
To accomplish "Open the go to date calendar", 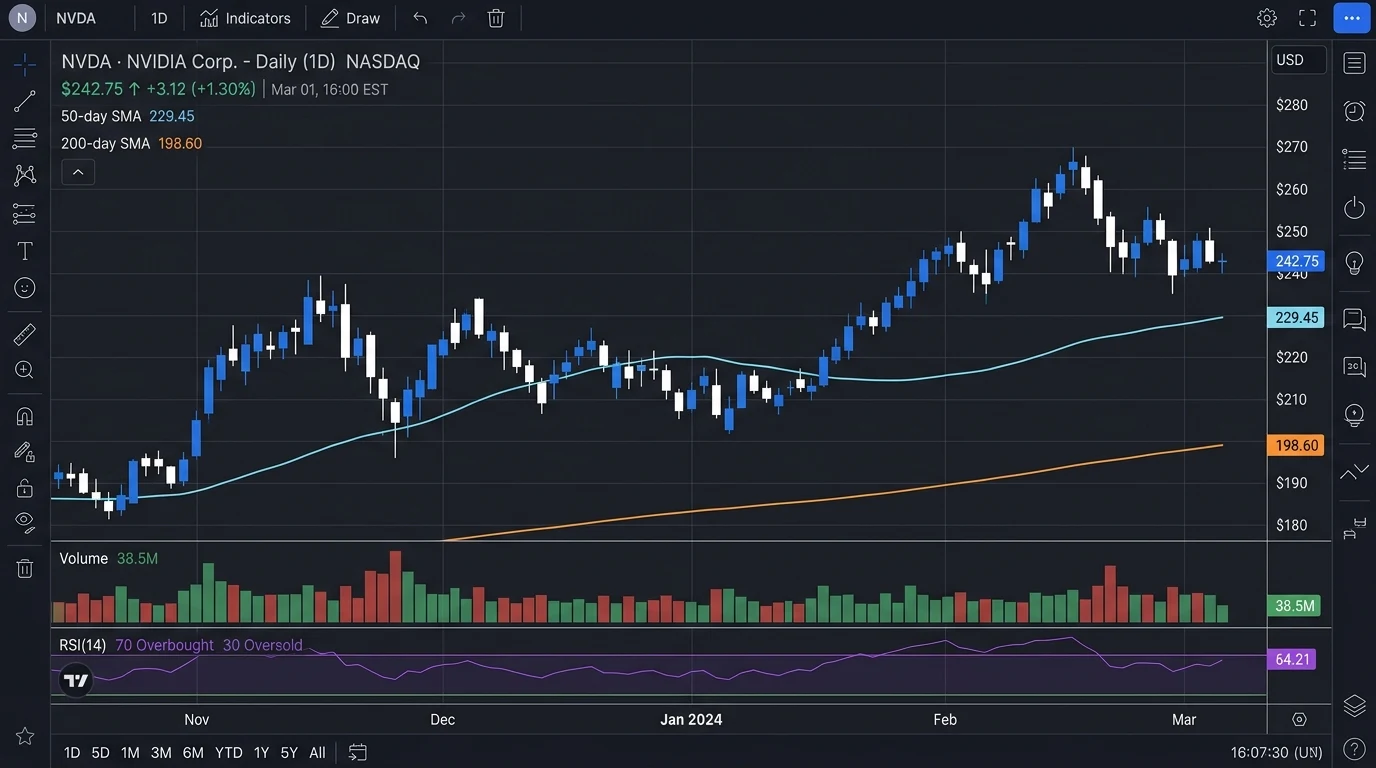I will (358, 752).
